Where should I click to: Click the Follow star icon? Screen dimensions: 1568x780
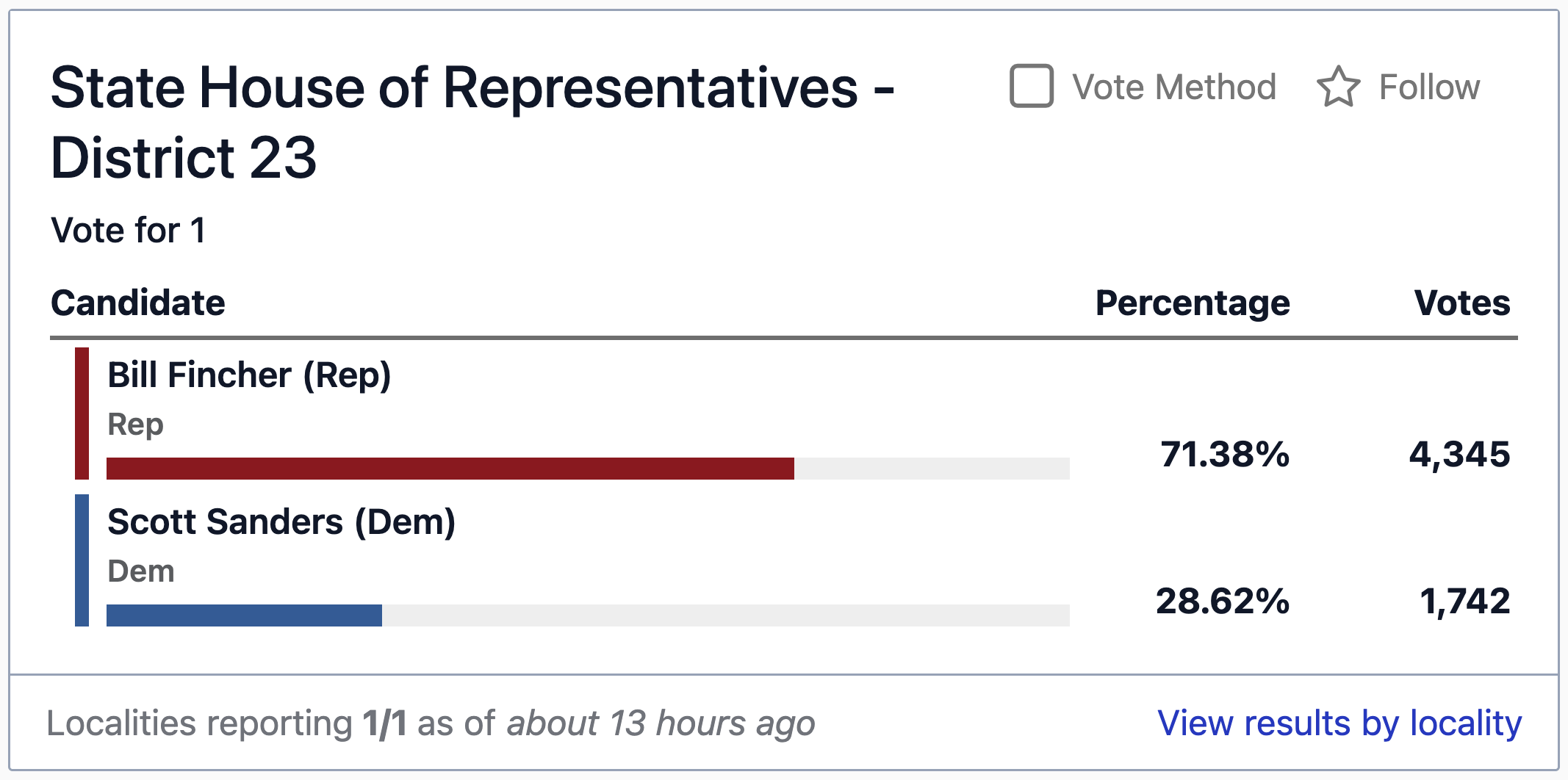(1338, 87)
